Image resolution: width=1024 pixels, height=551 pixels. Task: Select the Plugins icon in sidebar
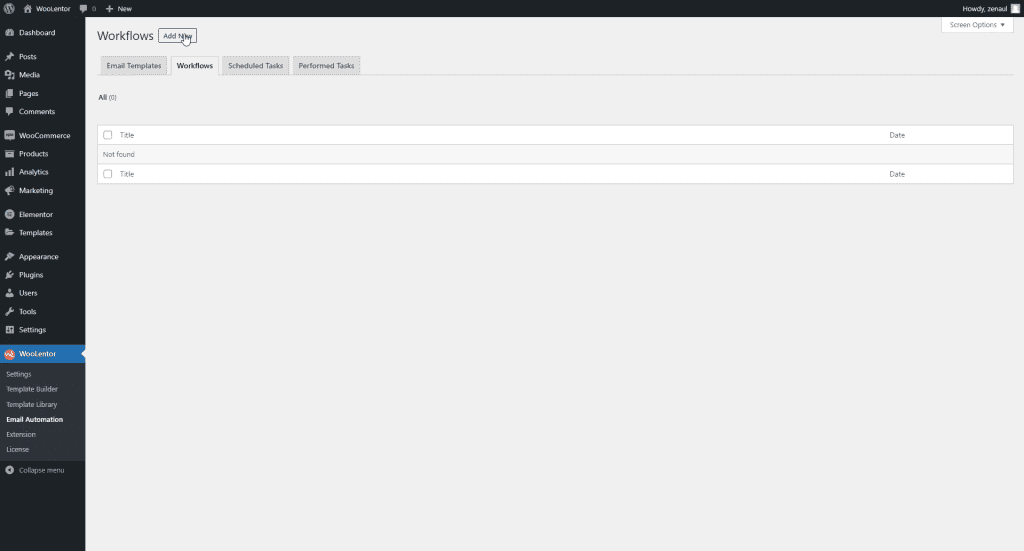[9, 275]
